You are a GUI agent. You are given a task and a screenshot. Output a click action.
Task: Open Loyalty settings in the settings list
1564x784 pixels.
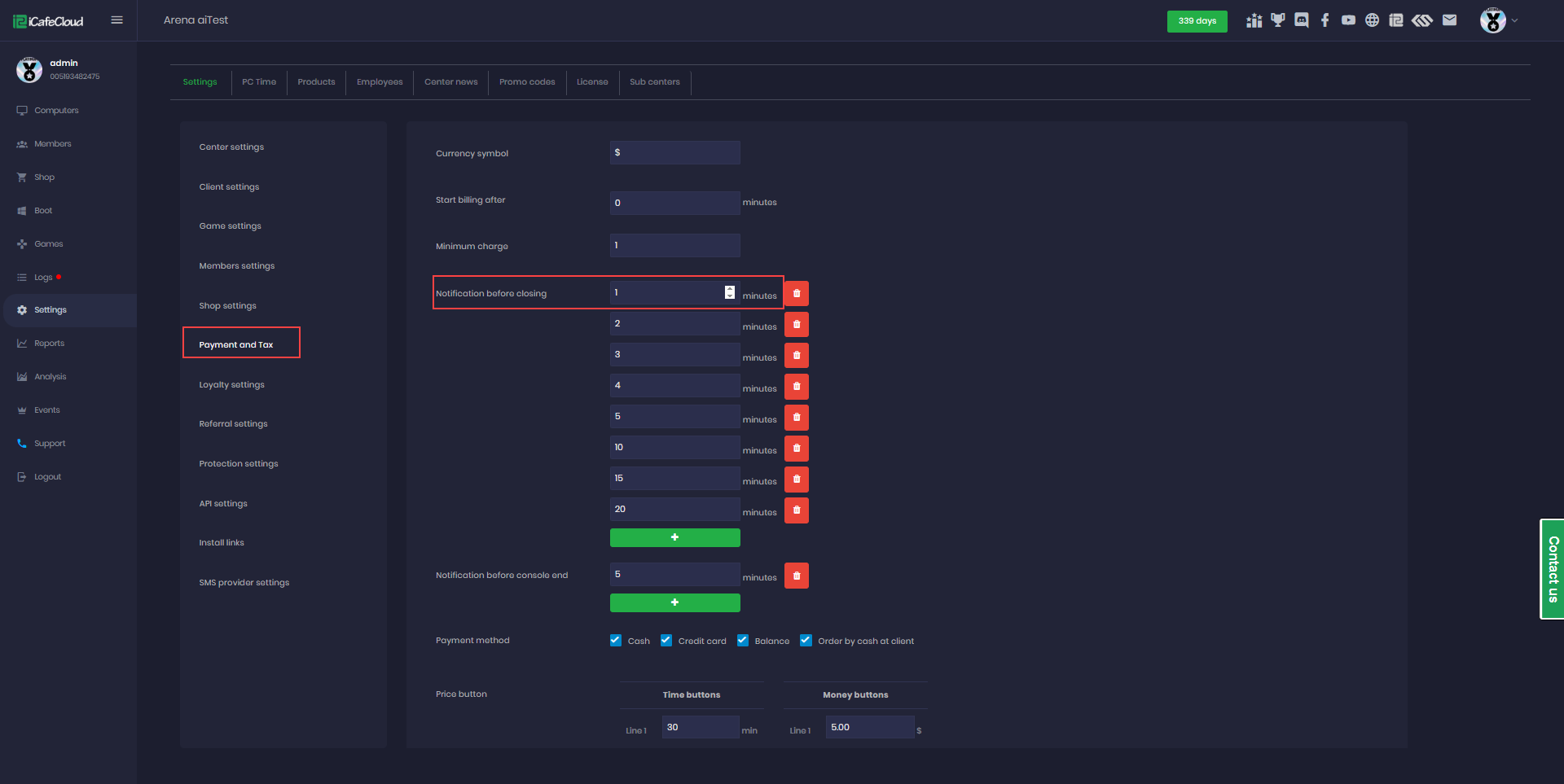232,385
